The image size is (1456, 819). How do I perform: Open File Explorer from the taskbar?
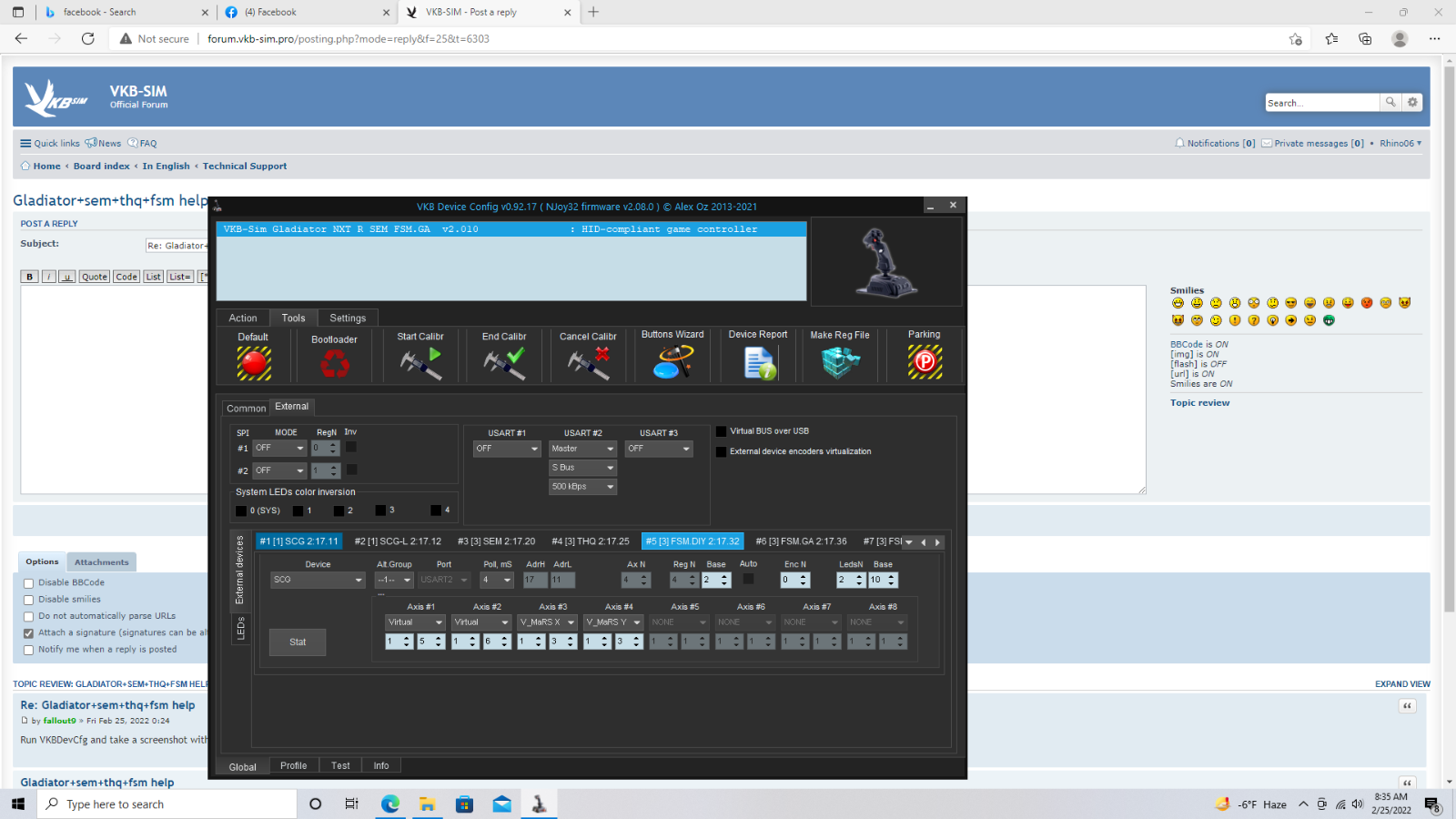[427, 804]
